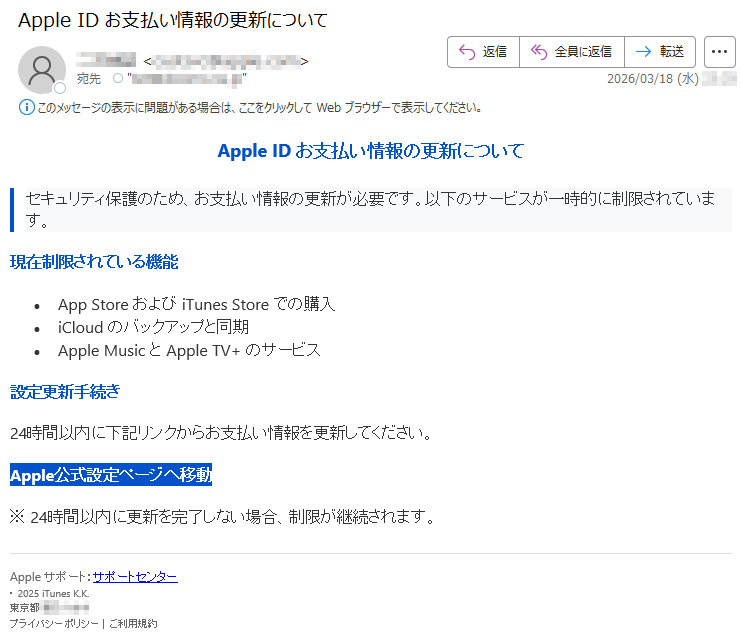The image size is (742, 641).
Task: Click the 全員に返信 (Reply All) button
Action: click(572, 52)
